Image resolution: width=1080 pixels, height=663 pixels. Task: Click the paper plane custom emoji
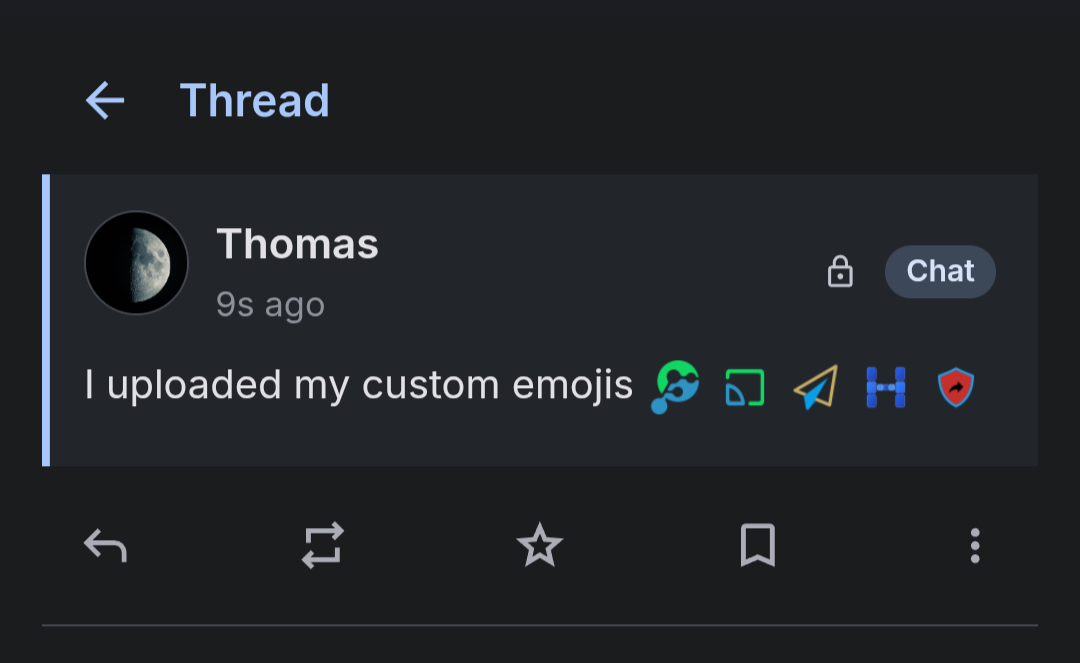click(x=816, y=387)
